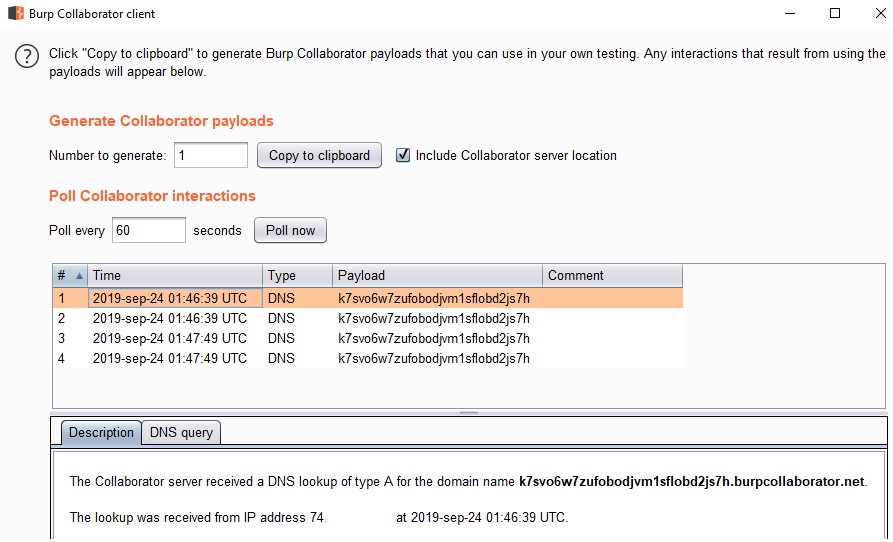Sort by the Payload column header
Viewport: 893px width, 542px height.
[437, 276]
